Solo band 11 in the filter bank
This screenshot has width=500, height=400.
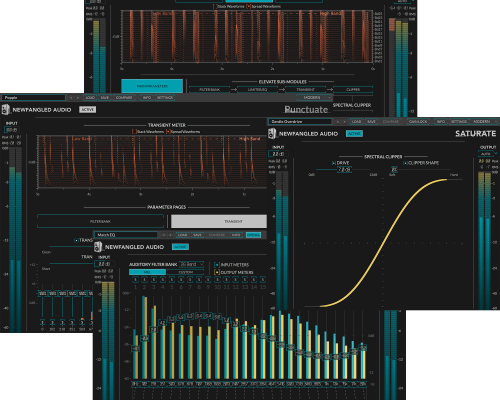[226, 280]
